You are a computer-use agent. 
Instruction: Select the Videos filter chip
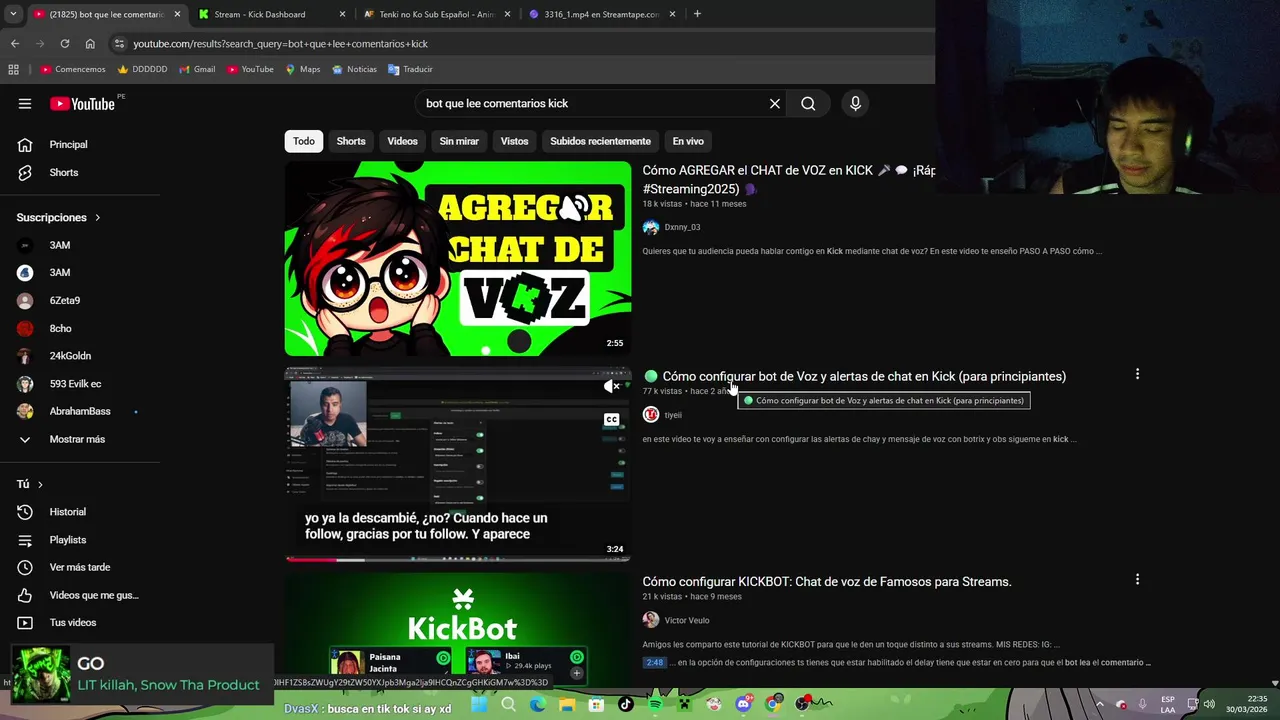click(x=402, y=141)
